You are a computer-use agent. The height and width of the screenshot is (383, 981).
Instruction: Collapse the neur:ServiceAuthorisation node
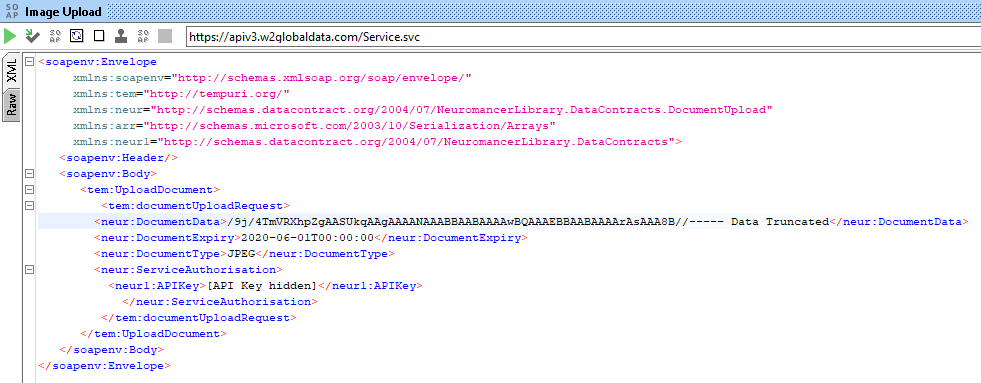tap(29, 269)
